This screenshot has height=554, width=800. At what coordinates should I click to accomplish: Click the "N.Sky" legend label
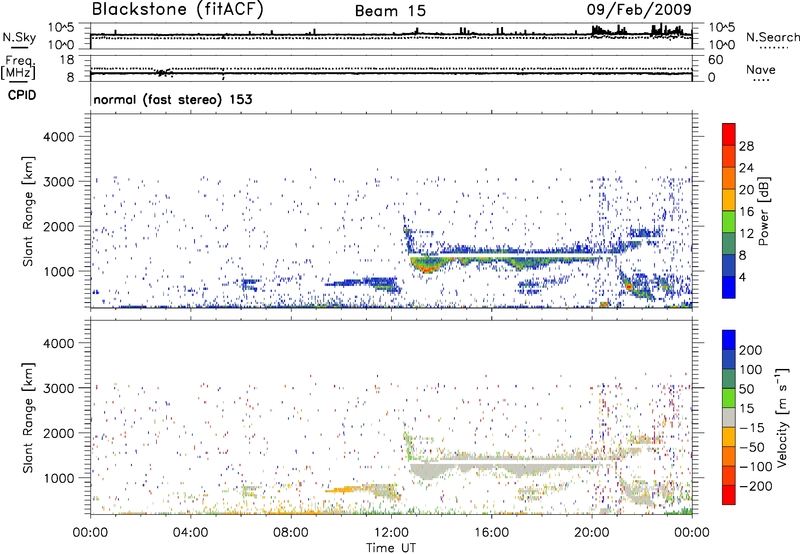tap(19, 37)
